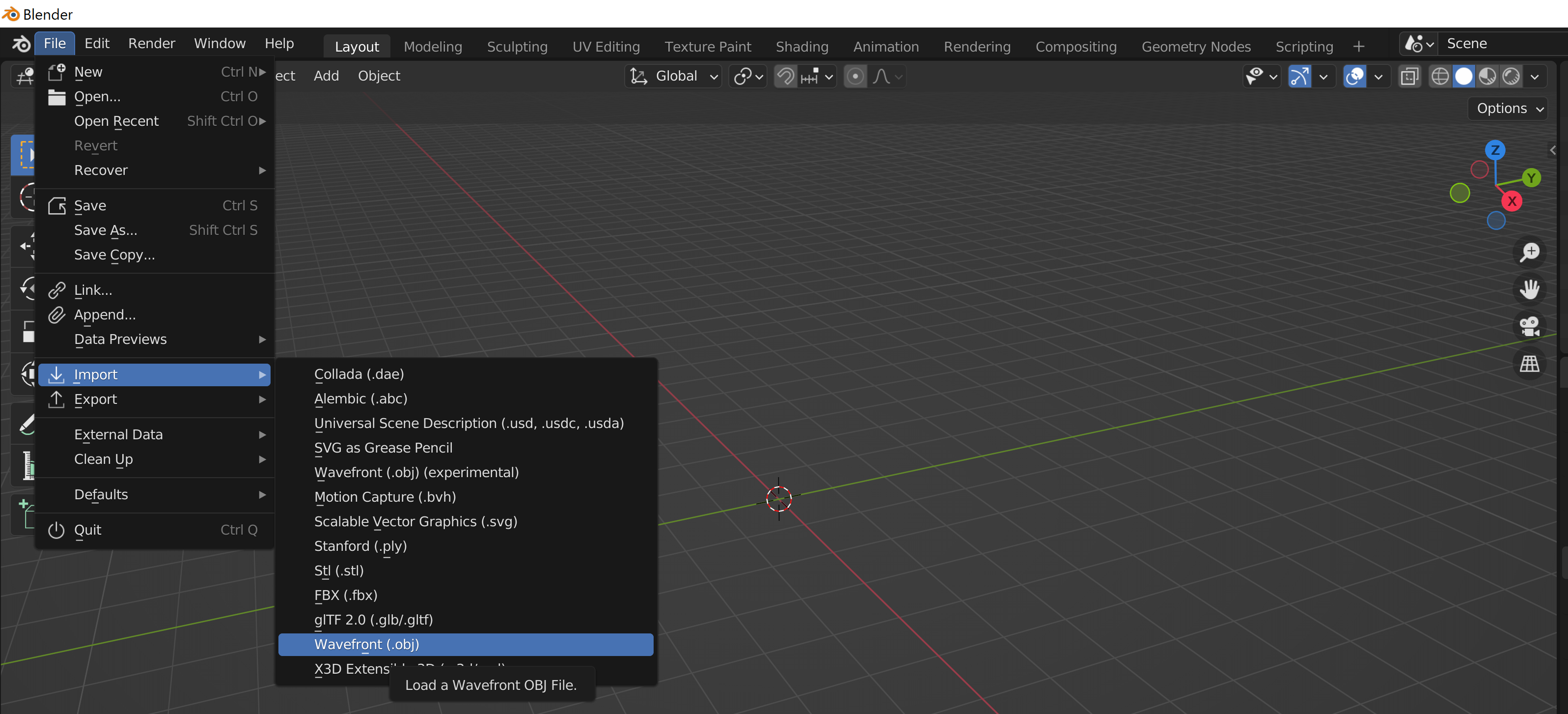Switch to the Sculpting workspace tab
The image size is (1568, 714).
point(517,46)
